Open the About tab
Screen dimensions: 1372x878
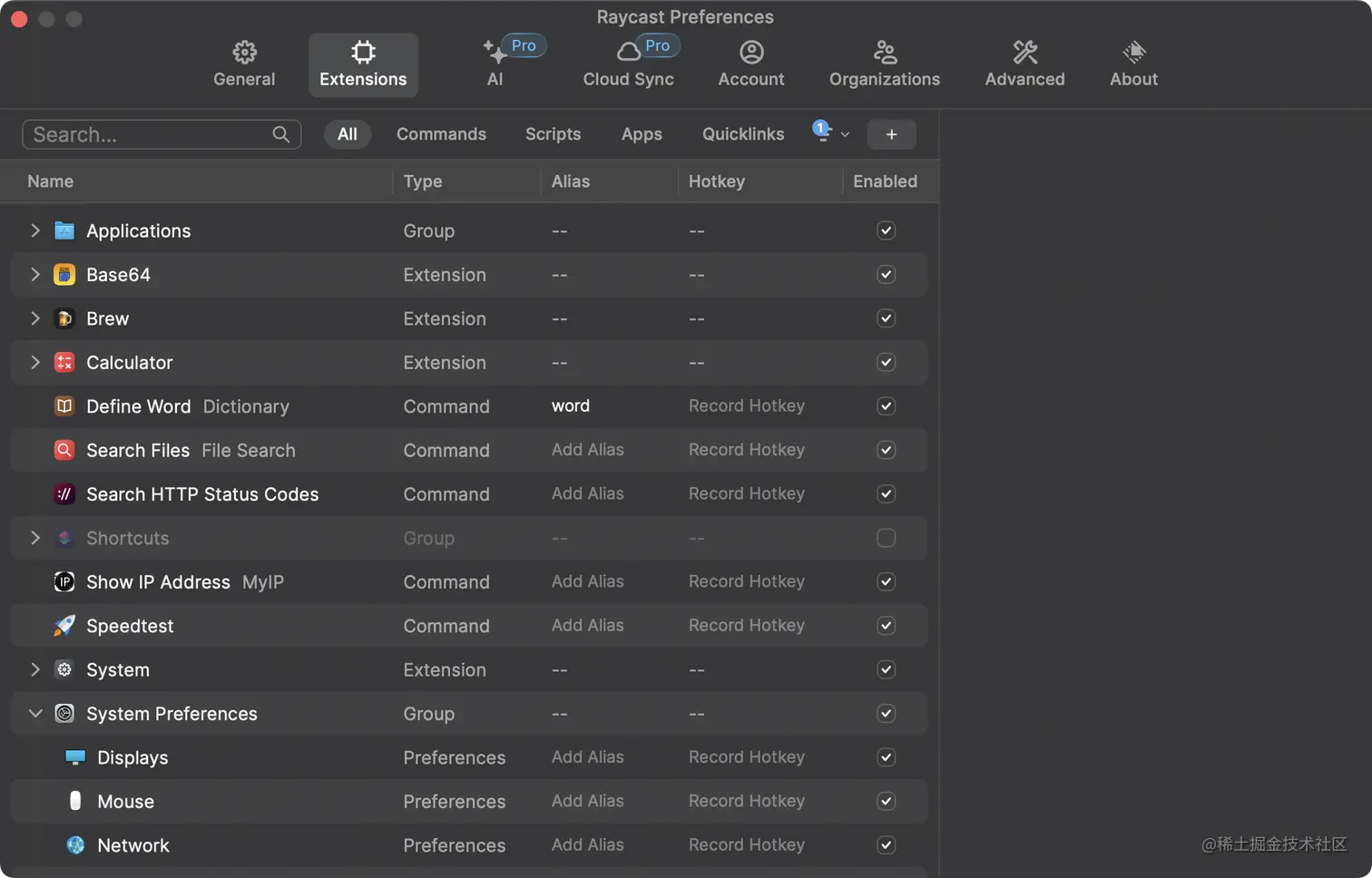click(1133, 64)
